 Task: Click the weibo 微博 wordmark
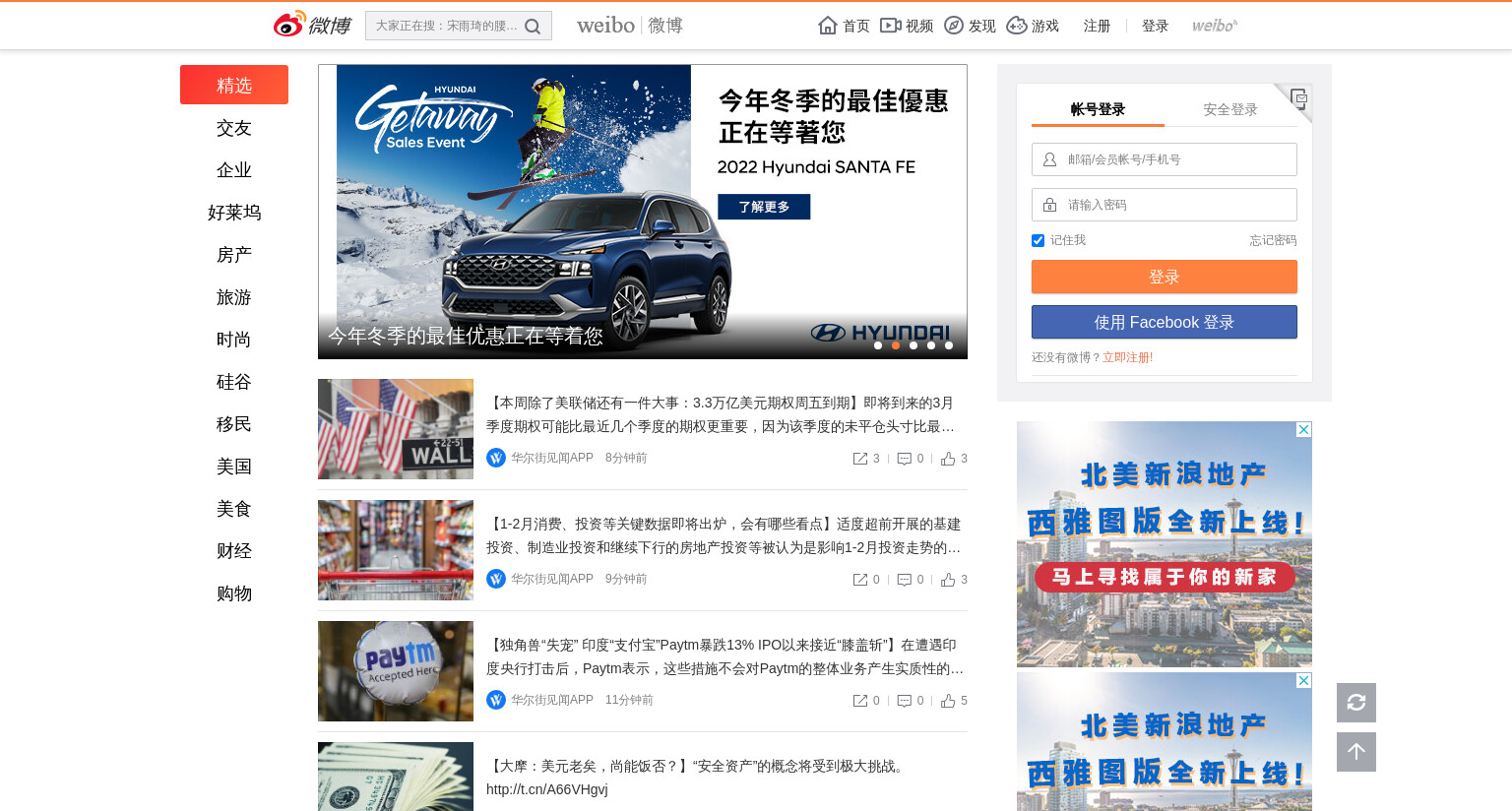(x=630, y=26)
